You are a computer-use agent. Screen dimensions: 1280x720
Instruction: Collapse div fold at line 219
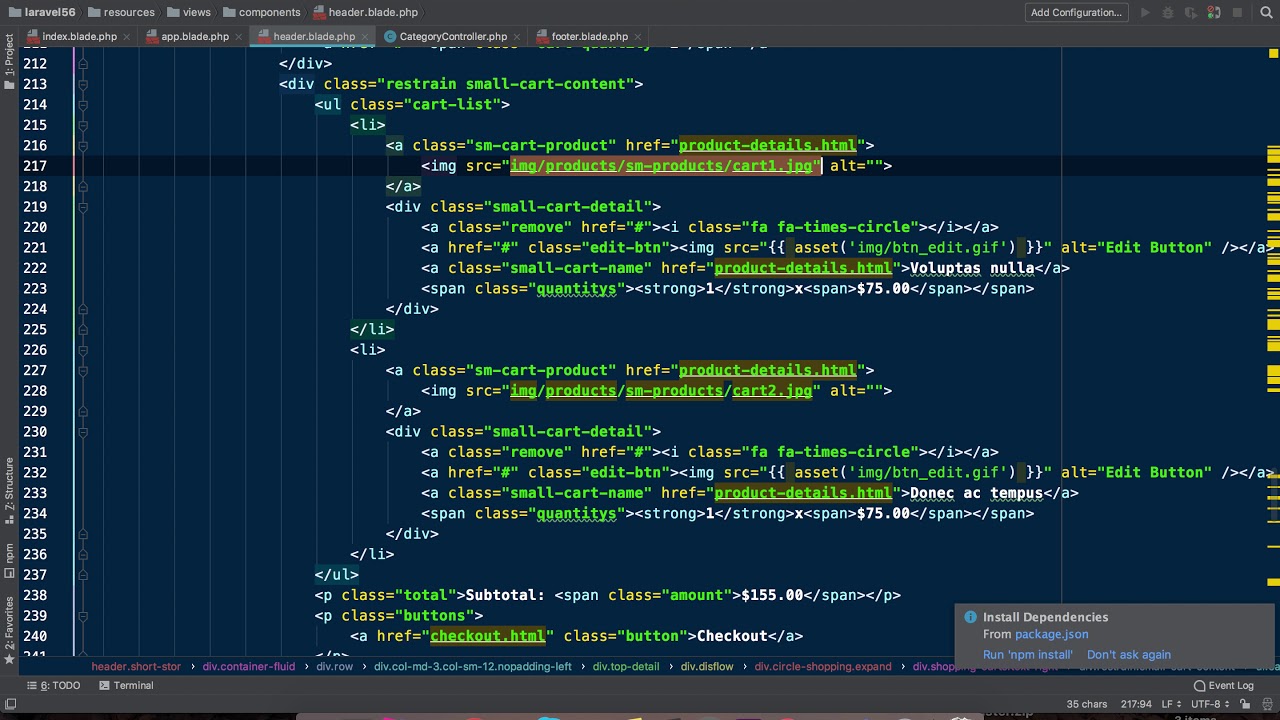pyautogui.click(x=83, y=207)
